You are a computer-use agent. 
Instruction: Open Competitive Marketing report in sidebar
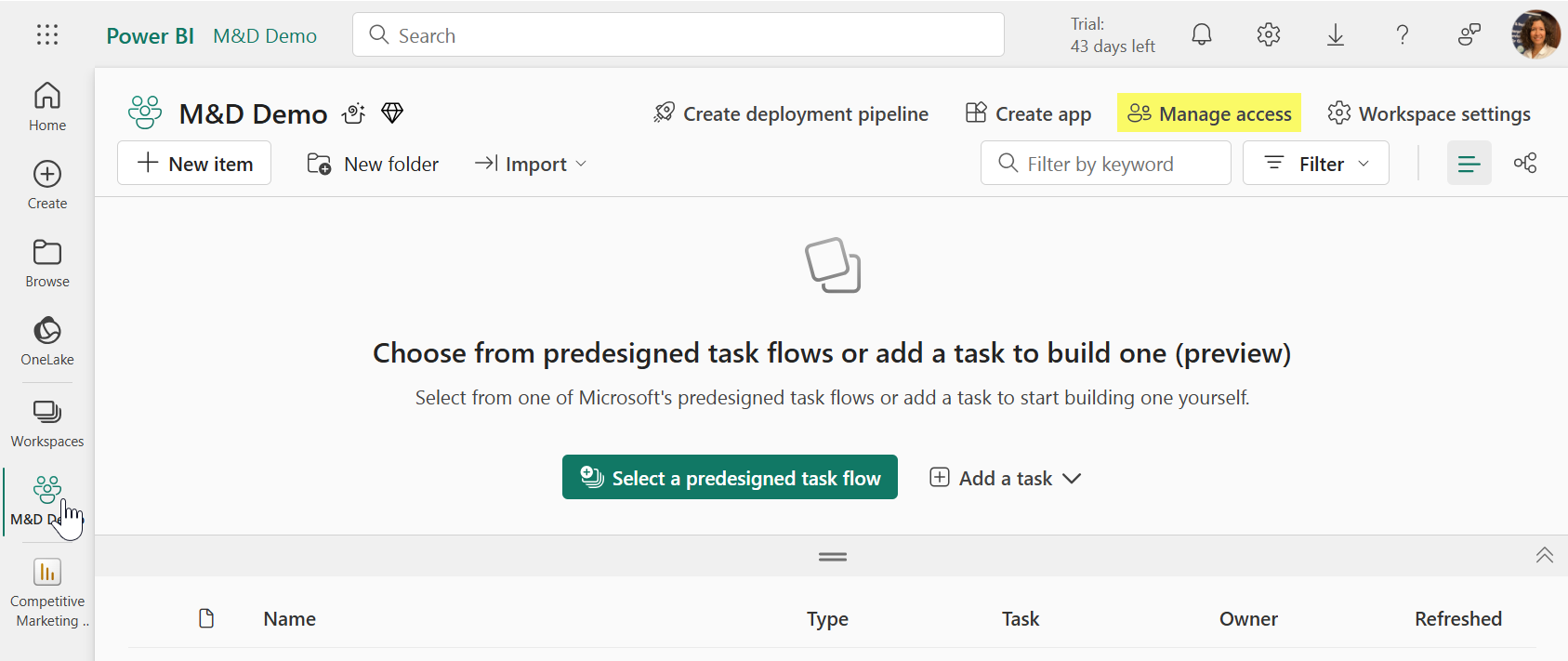(47, 593)
